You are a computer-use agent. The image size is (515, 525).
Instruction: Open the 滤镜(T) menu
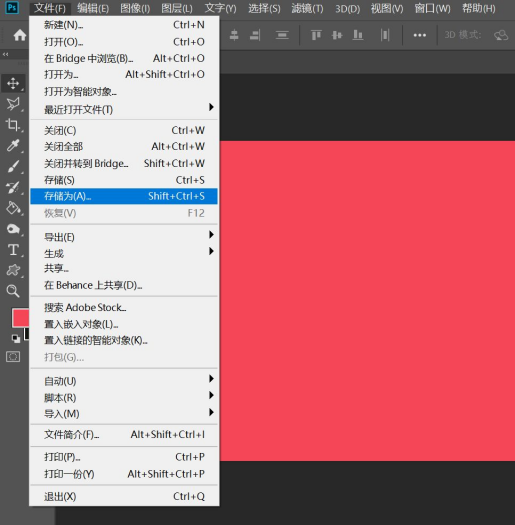pos(307,8)
